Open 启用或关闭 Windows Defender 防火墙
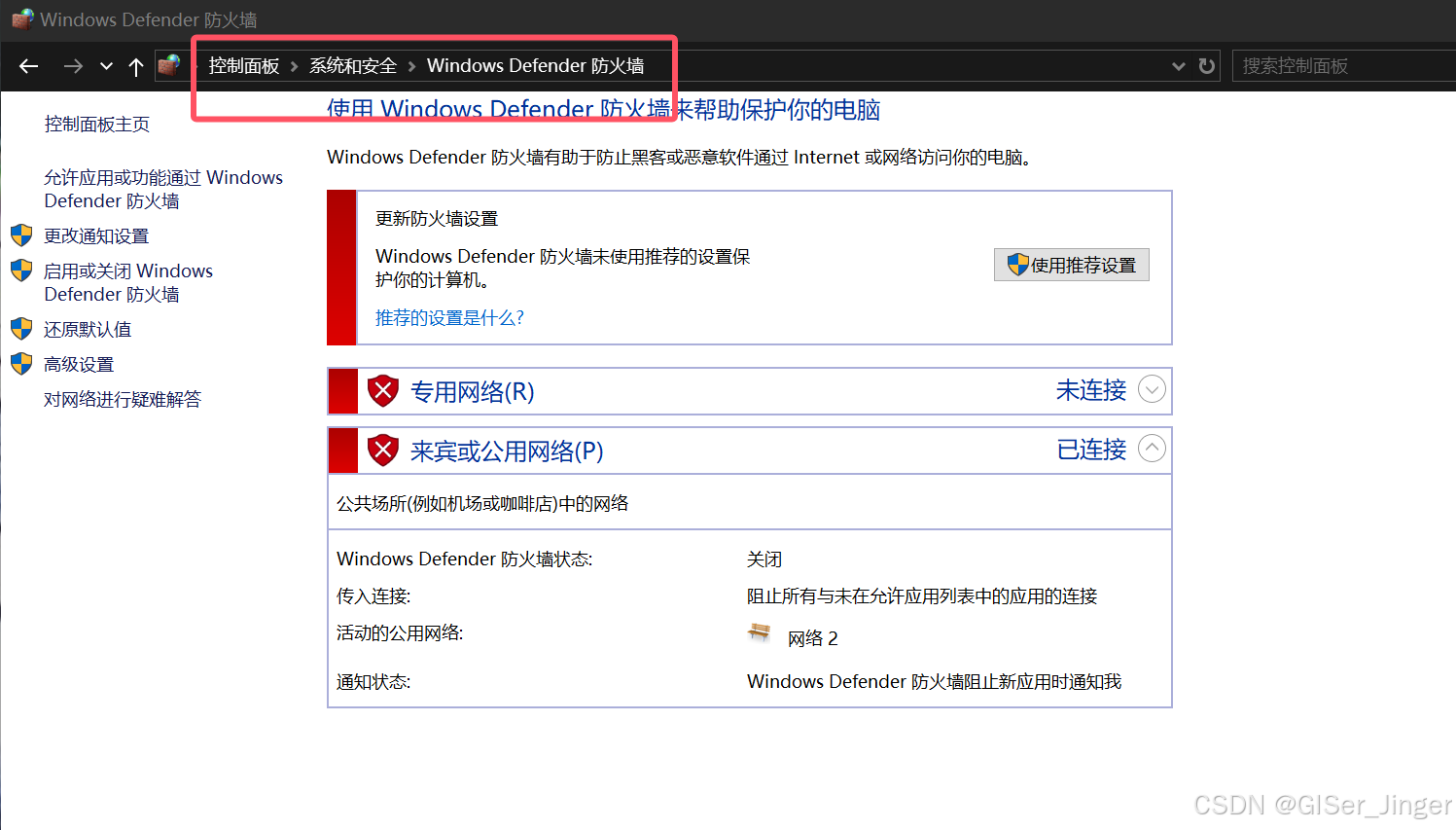Image resolution: width=1456 pixels, height=830 pixels. tap(128, 282)
